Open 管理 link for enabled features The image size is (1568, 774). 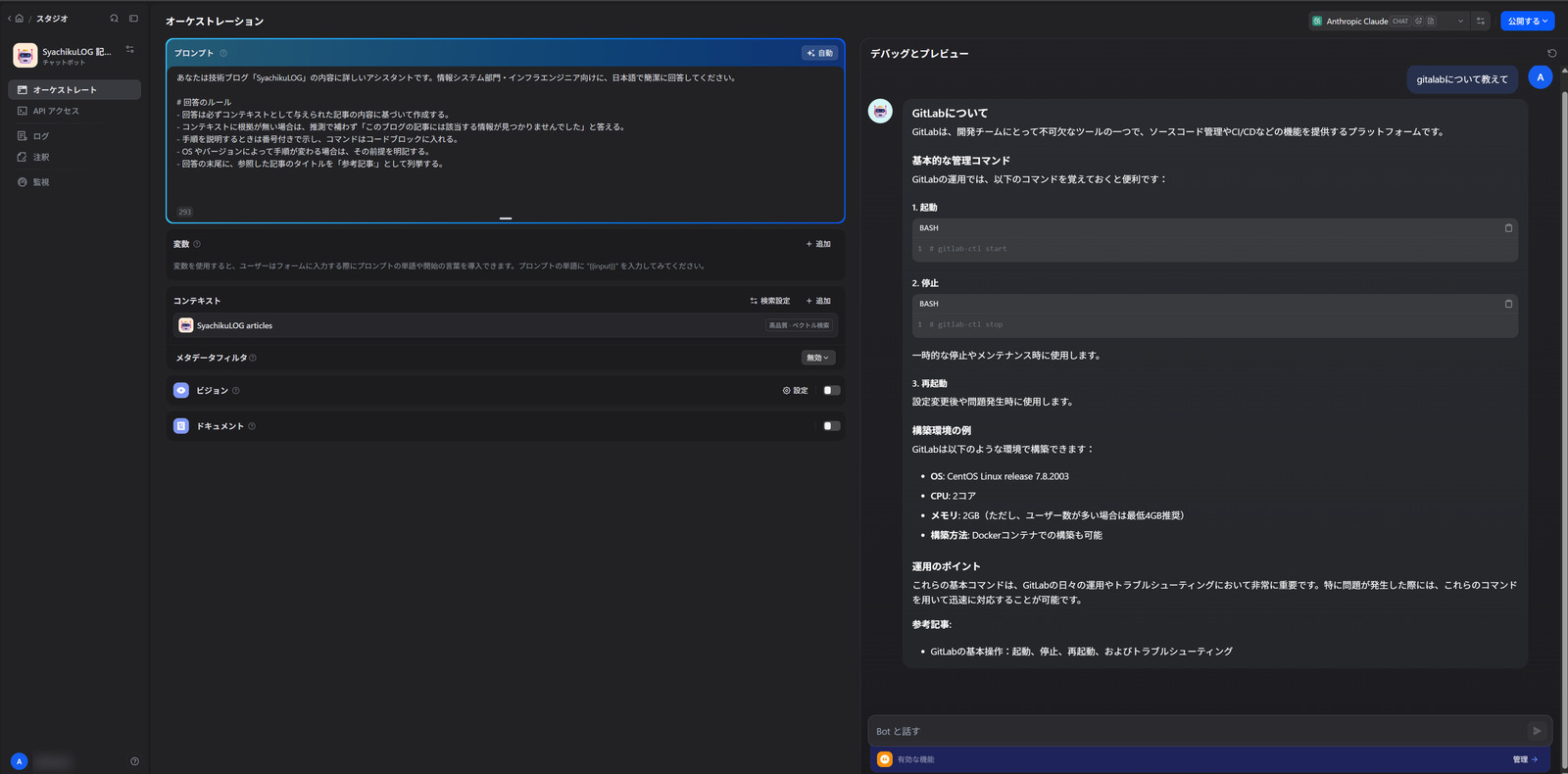[x=1525, y=759]
